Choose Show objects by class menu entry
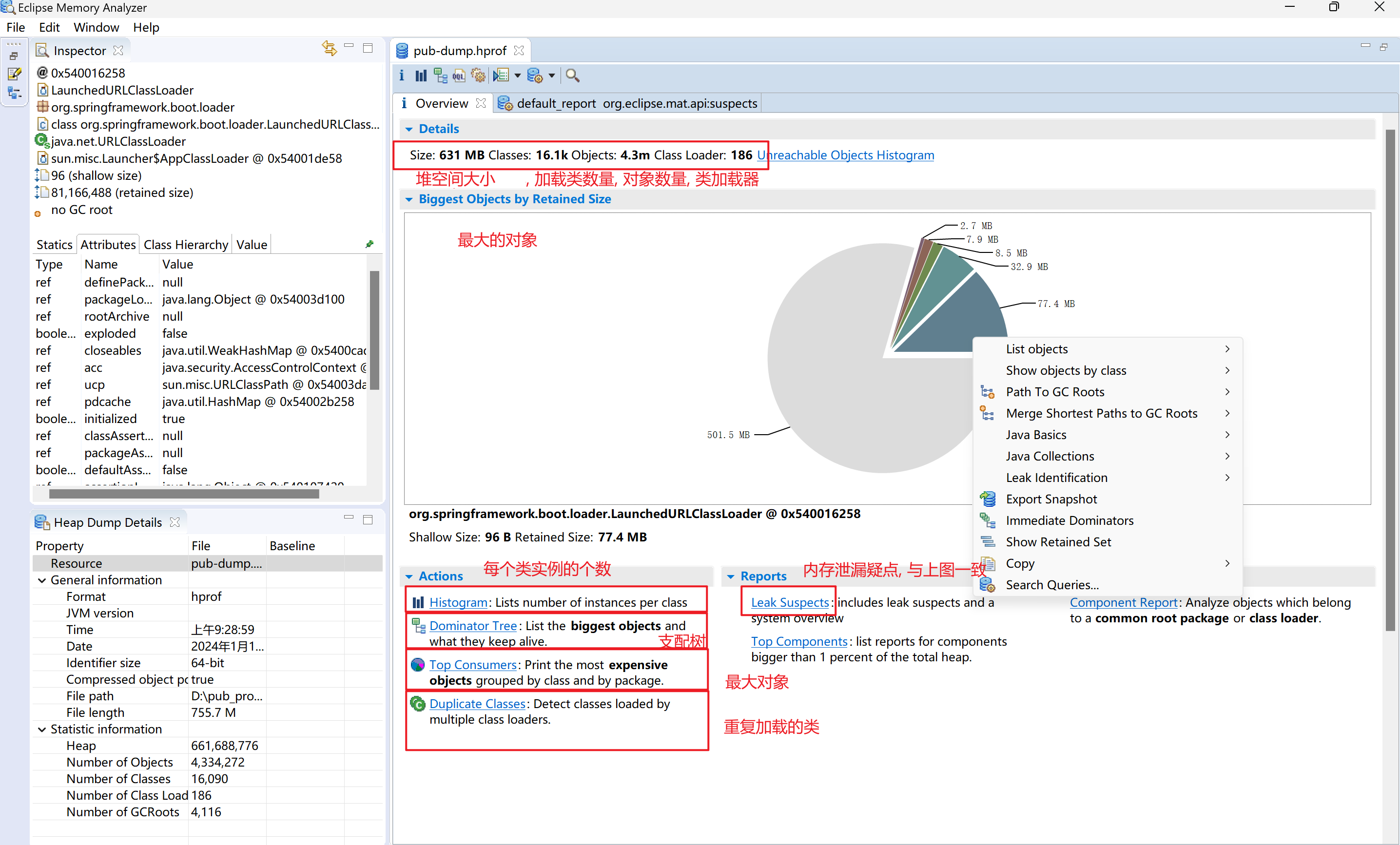Image resolution: width=1400 pixels, height=845 pixels. (1108, 371)
